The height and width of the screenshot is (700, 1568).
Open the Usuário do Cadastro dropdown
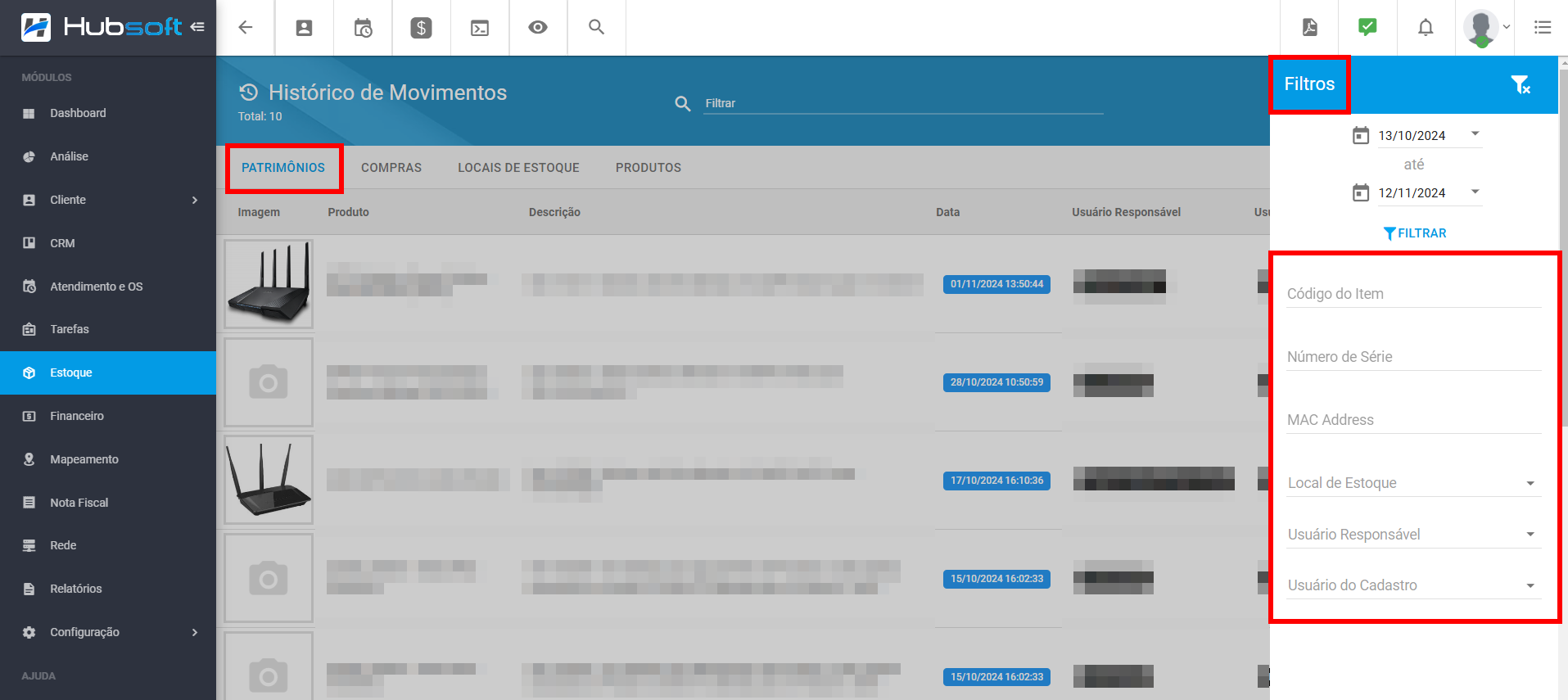tap(1414, 585)
